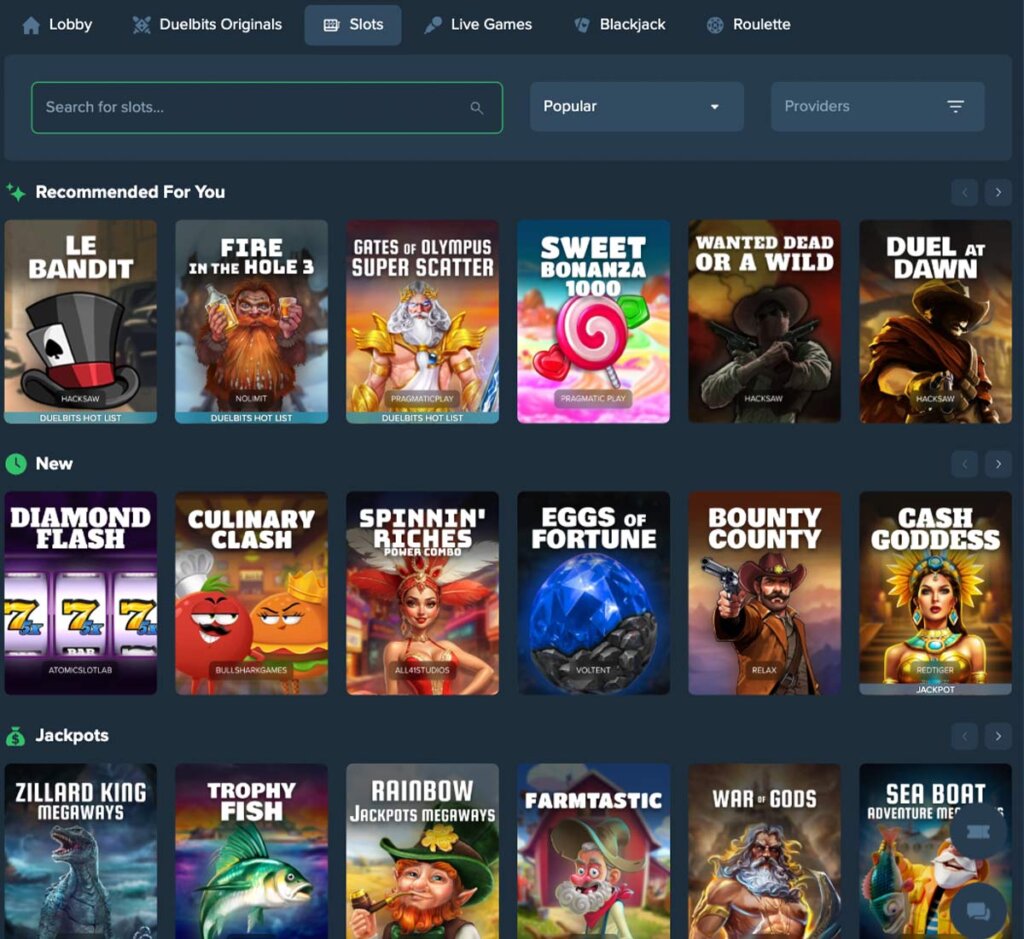Show next Recommended For You games
1024x939 pixels.
pos(998,192)
